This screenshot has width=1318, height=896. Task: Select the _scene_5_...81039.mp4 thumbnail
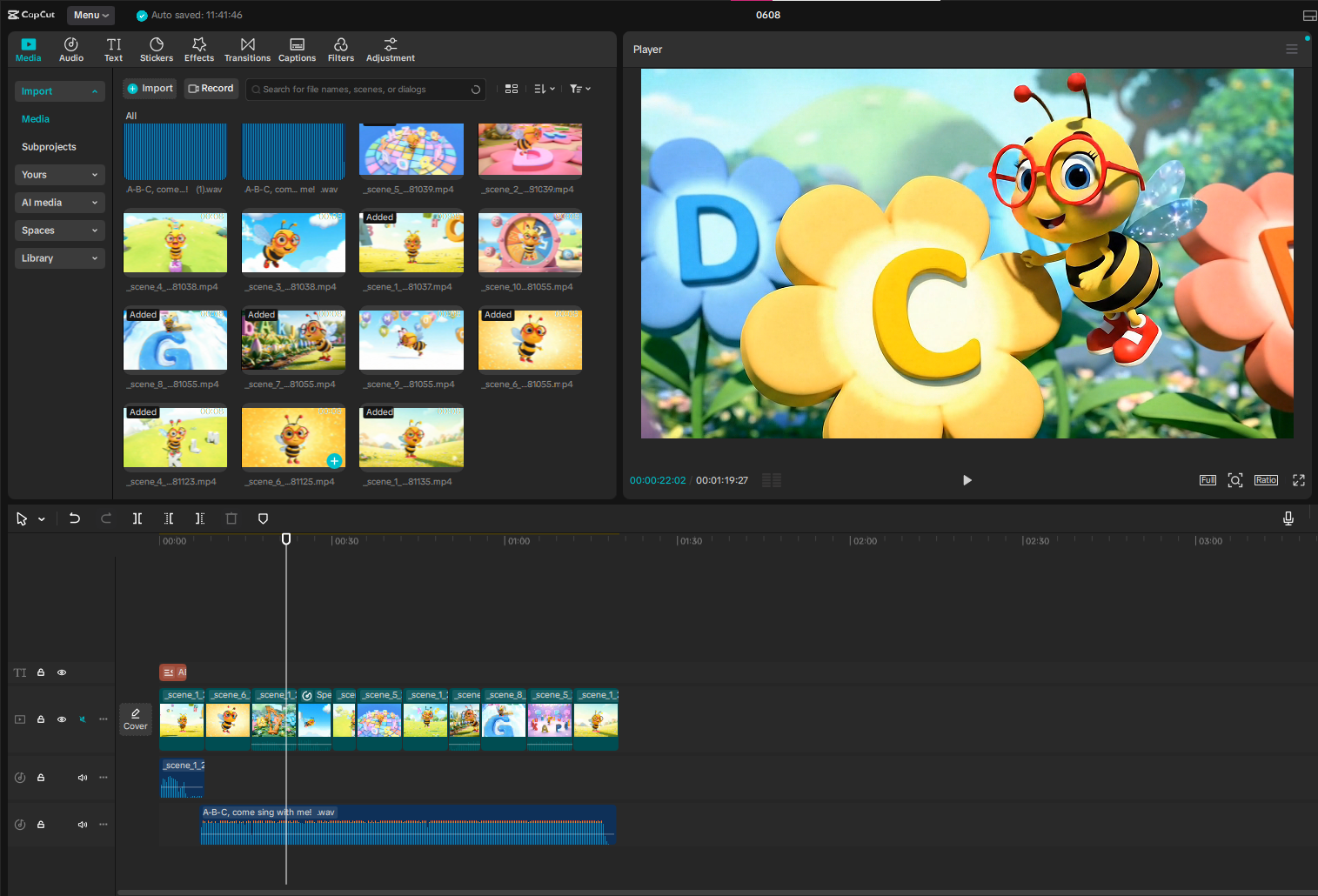(x=411, y=149)
